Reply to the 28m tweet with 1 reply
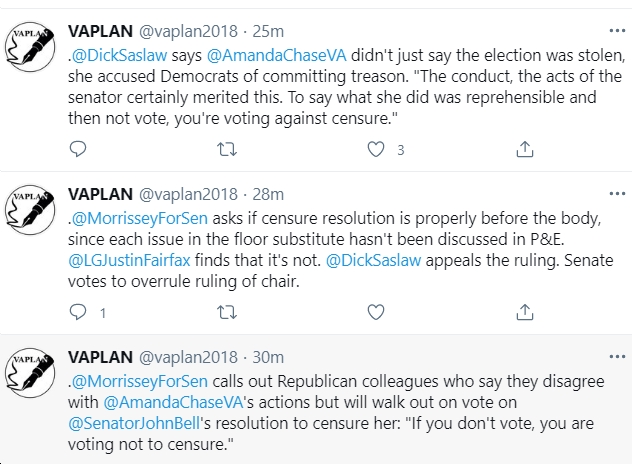632x464 pixels. (x=78, y=312)
